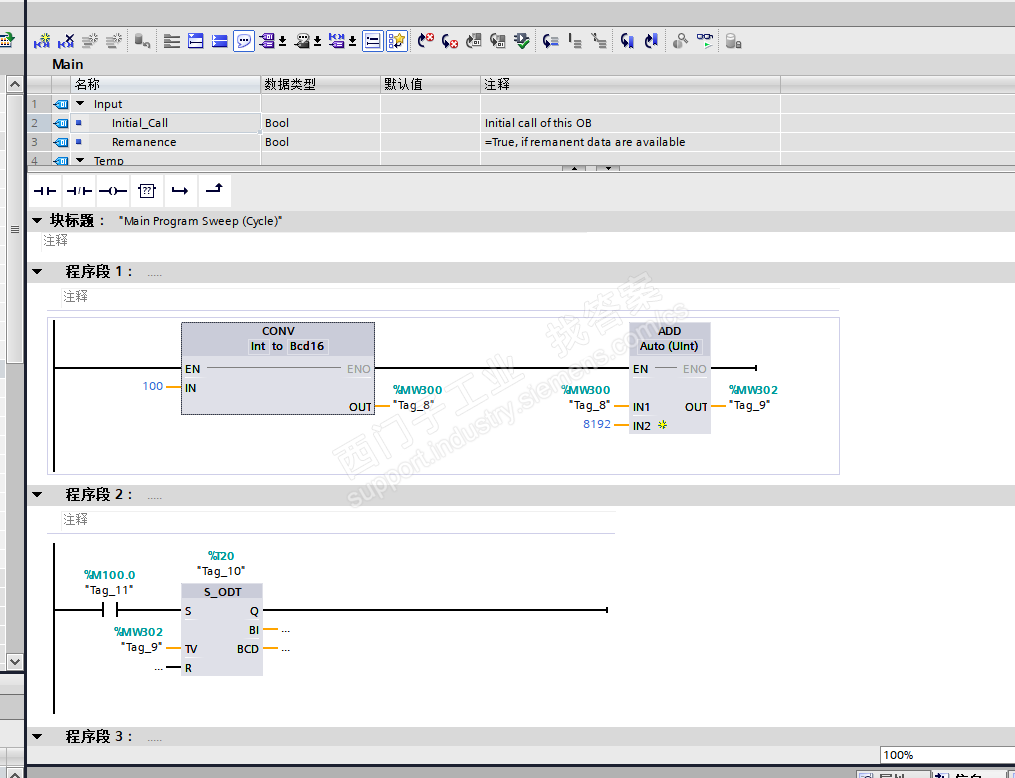Click the constant 100 at CONV IN
Viewport: 1015px width, 778px height.
point(153,386)
